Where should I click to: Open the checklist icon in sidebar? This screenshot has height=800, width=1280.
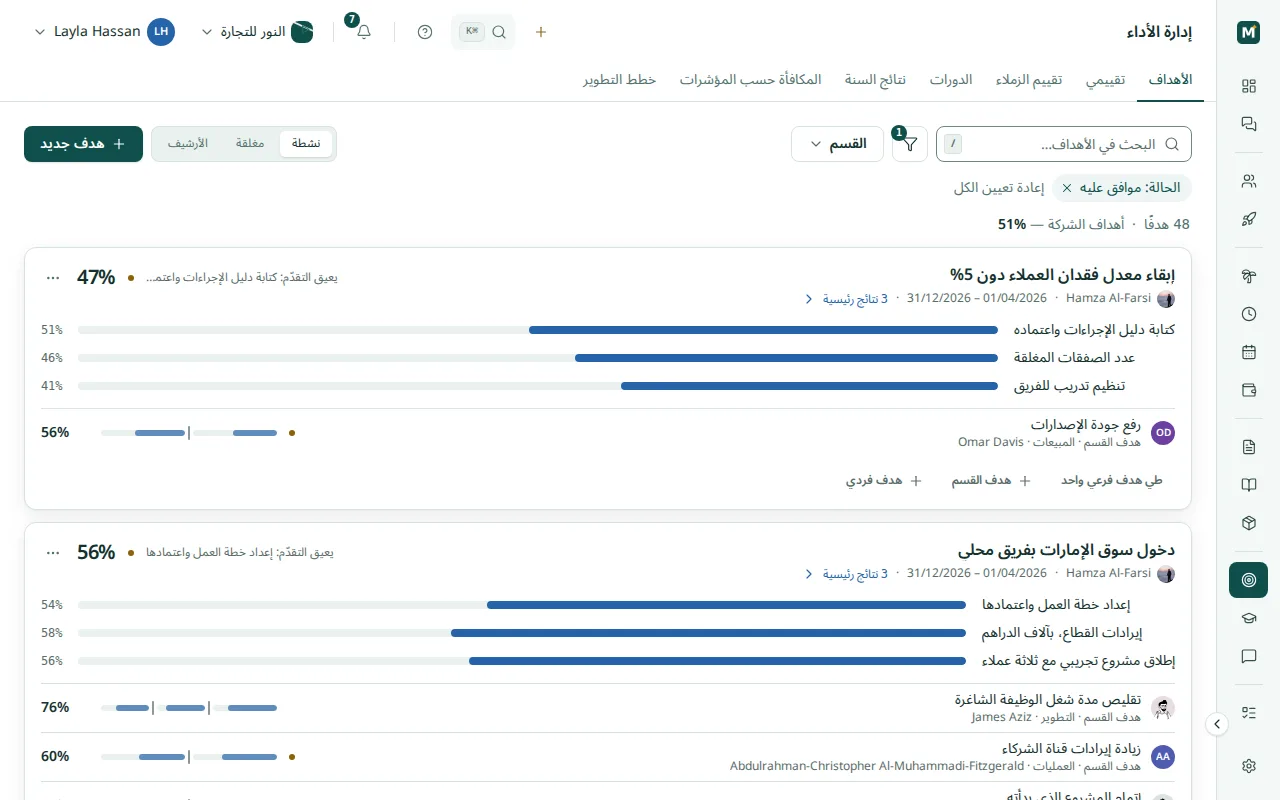click(1248, 713)
